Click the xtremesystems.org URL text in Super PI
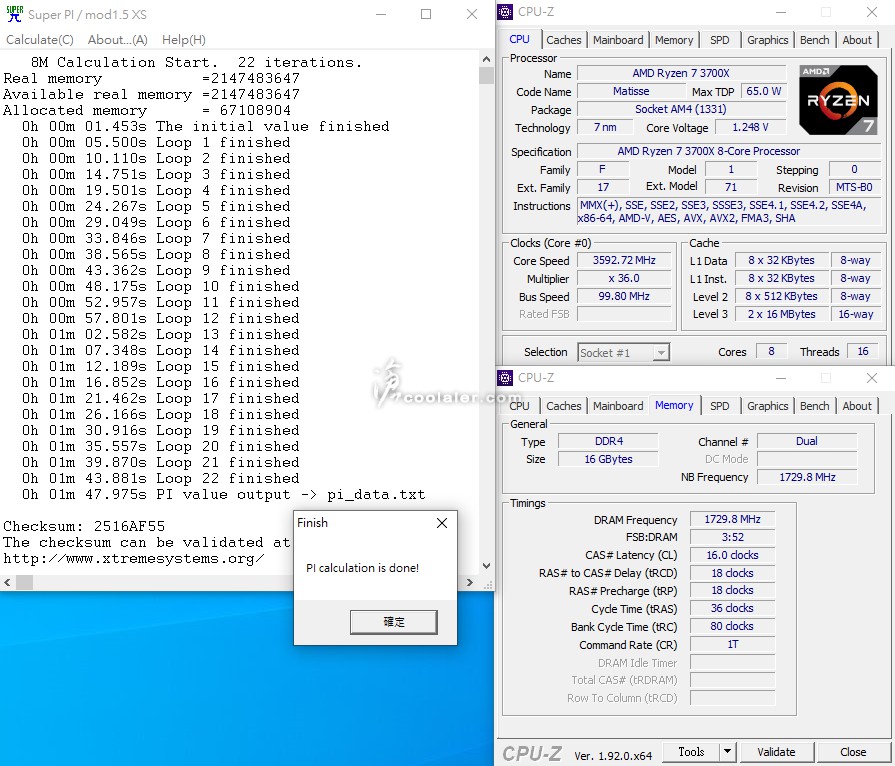The image size is (895, 766). [134, 558]
